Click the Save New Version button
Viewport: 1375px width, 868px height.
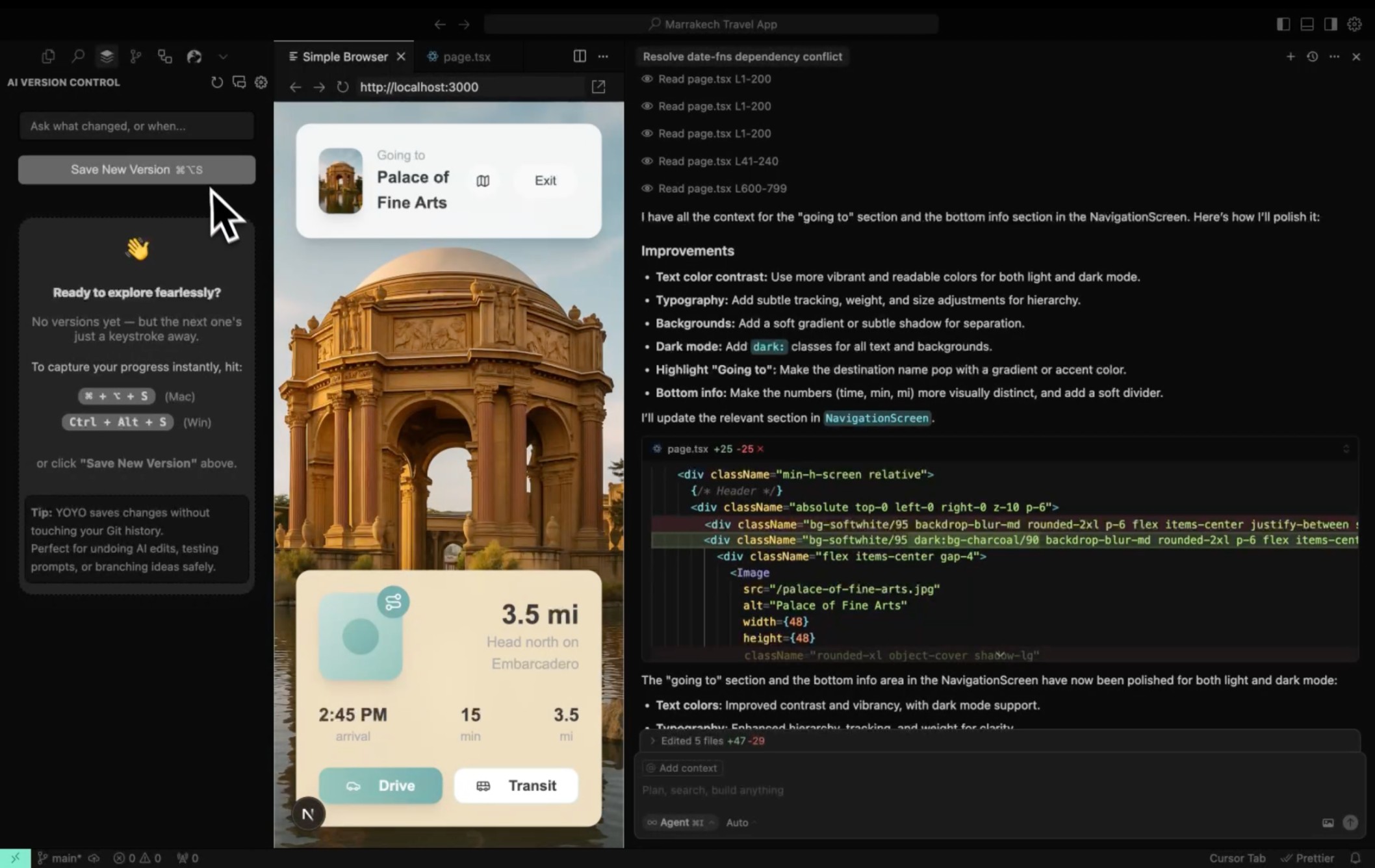point(136,170)
